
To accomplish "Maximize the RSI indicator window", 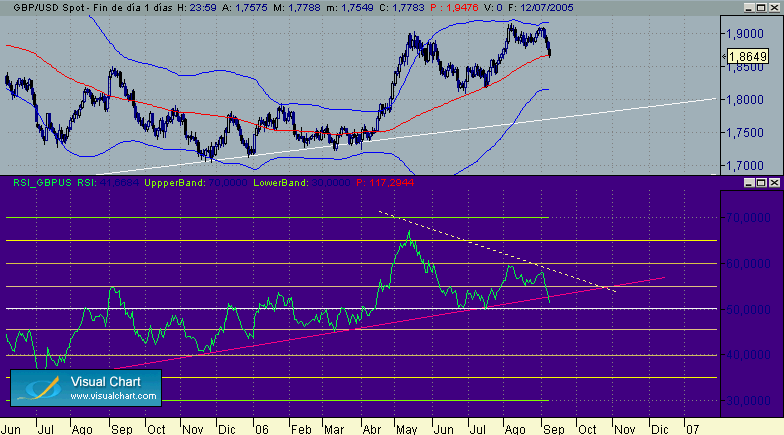I will (x=761, y=182).
